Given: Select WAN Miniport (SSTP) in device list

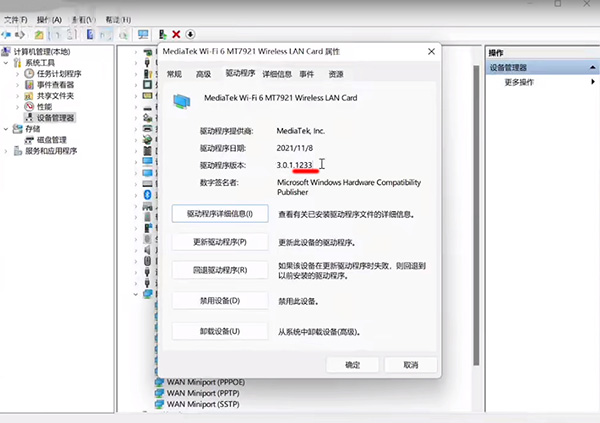Looking at the screenshot, I should (x=205, y=406).
